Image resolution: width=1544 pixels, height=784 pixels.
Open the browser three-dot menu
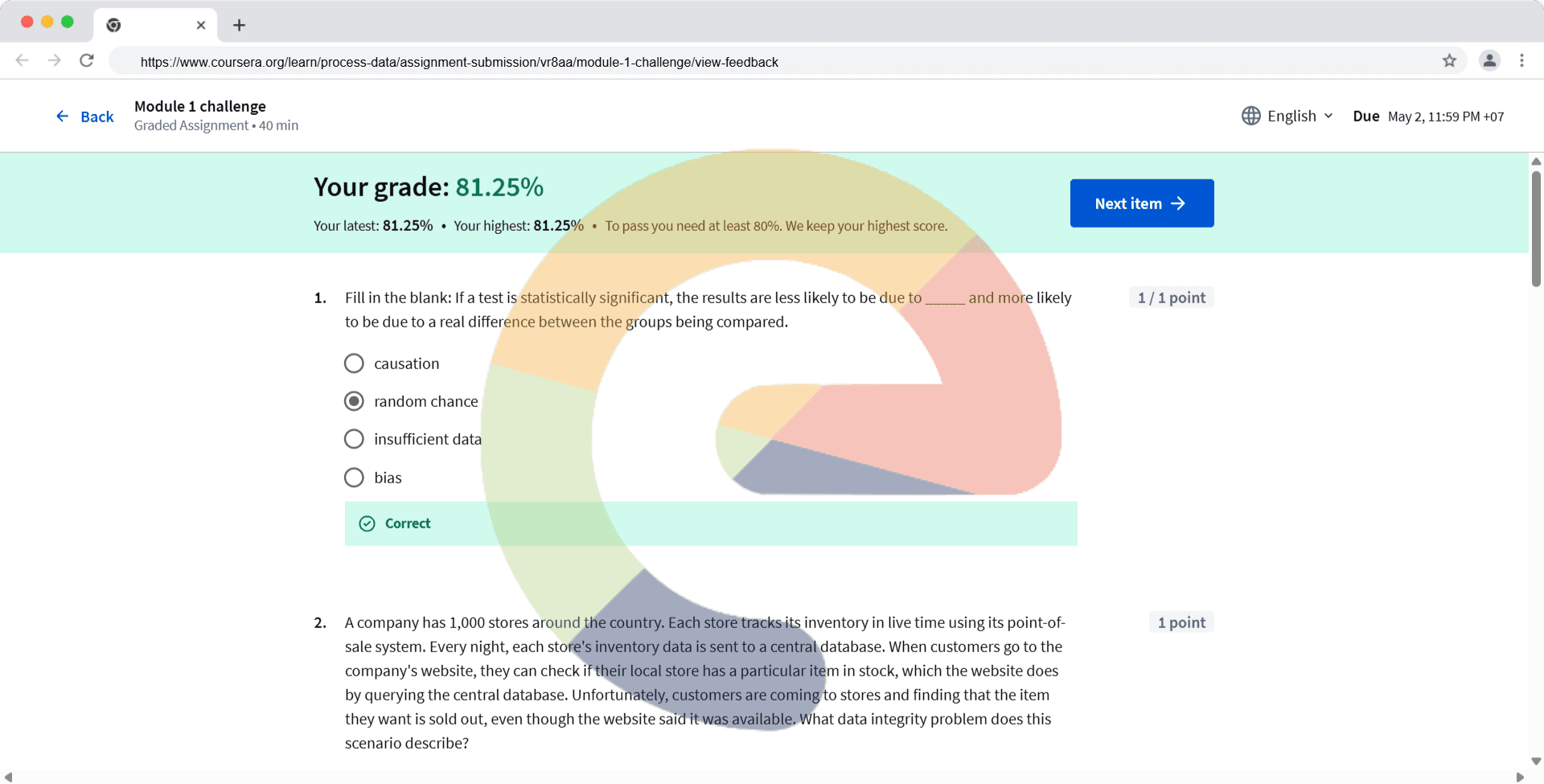pos(1521,61)
